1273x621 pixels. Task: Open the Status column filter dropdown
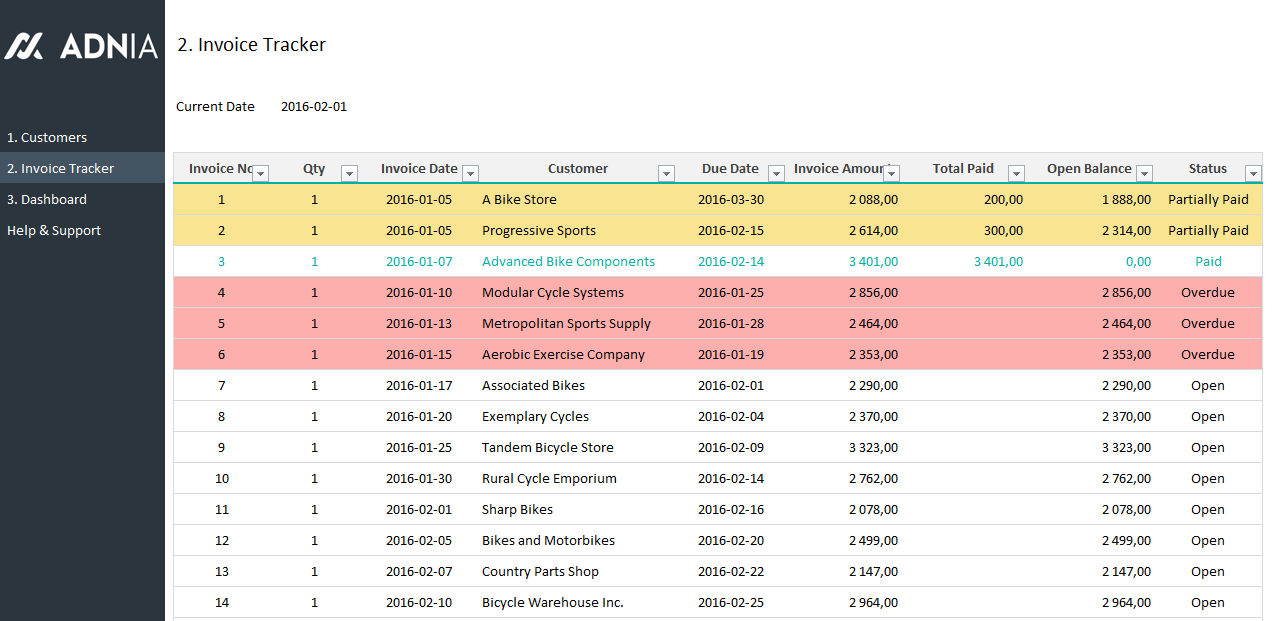pyautogui.click(x=1254, y=172)
